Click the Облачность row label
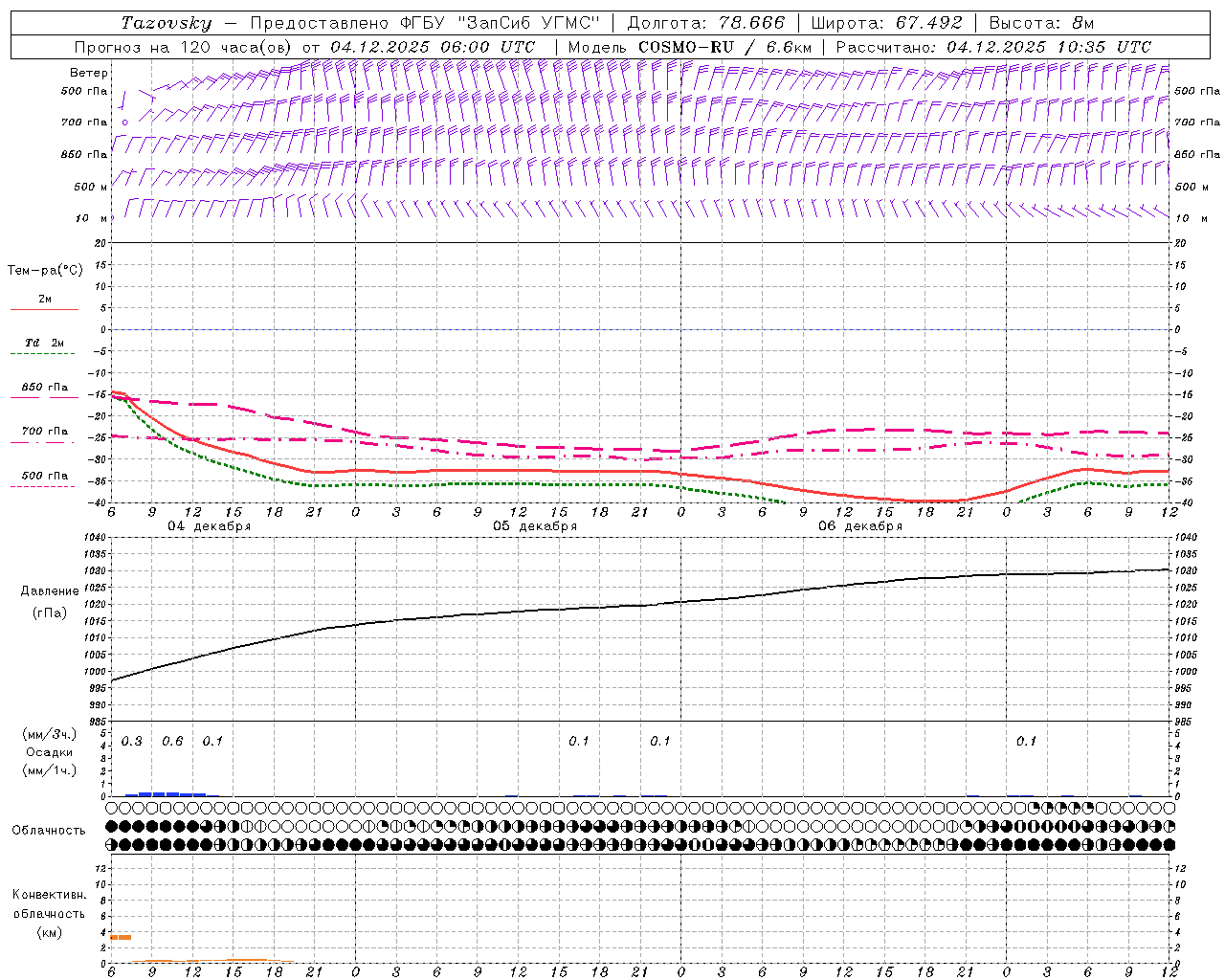The height and width of the screenshot is (980, 1225). click(49, 831)
